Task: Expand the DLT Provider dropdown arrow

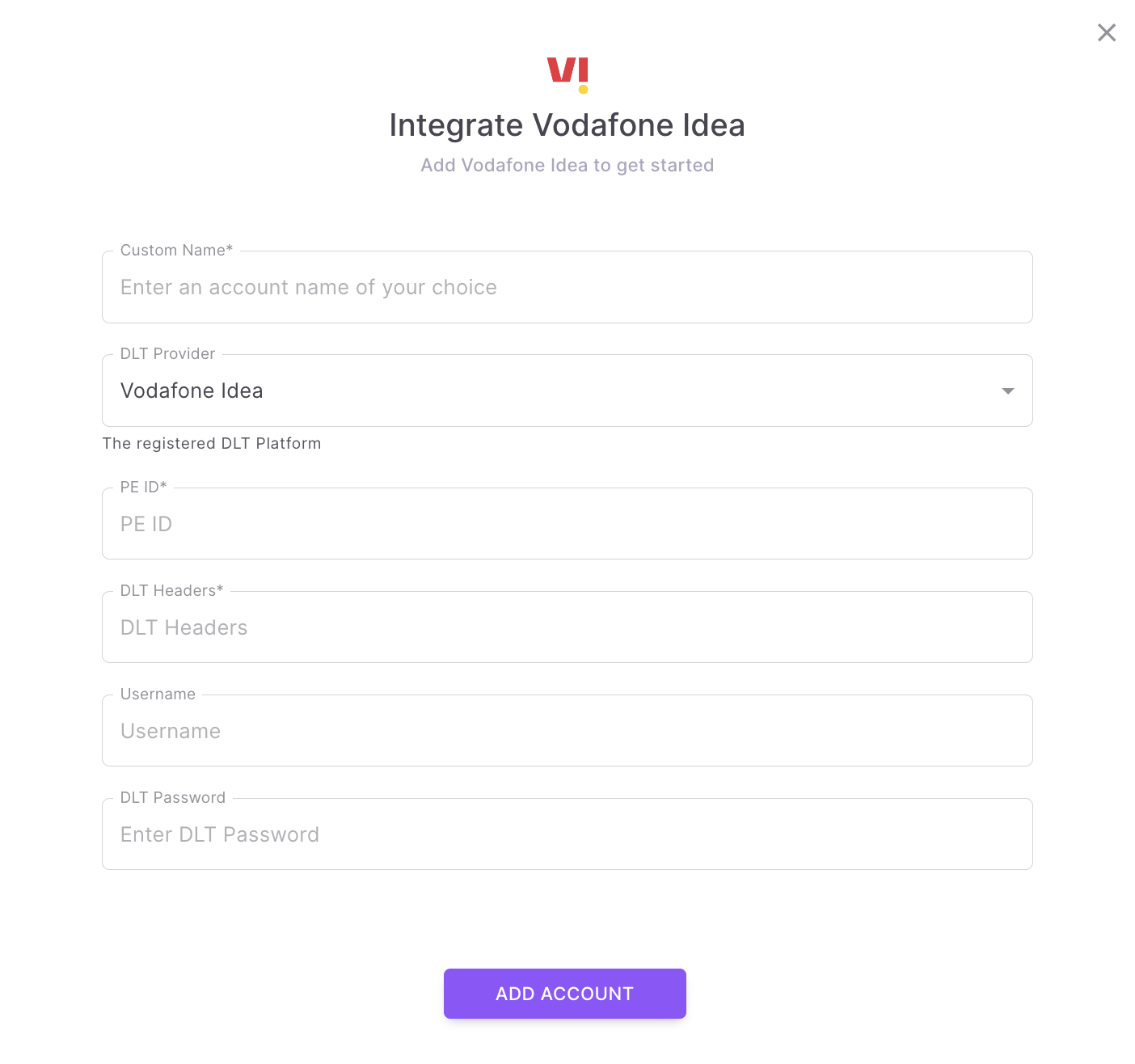Action: pos(1007,391)
